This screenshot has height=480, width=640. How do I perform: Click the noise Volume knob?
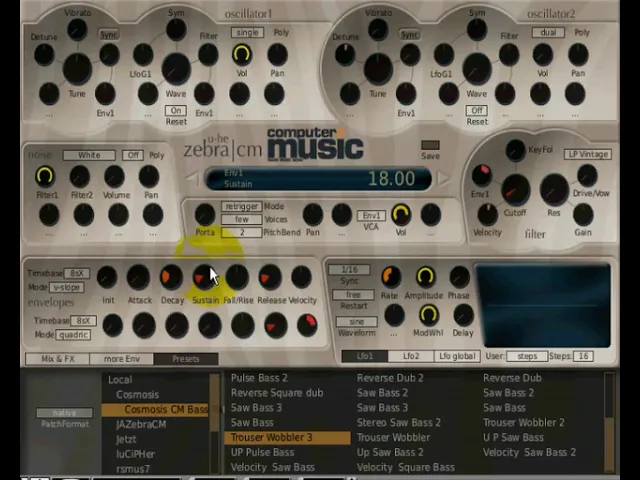[115, 176]
